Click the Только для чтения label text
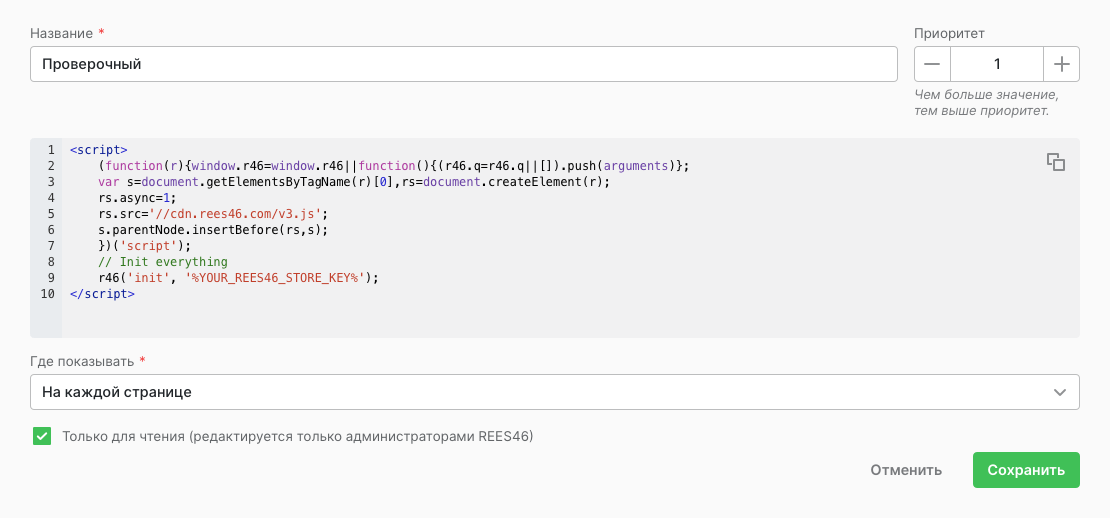 point(297,436)
